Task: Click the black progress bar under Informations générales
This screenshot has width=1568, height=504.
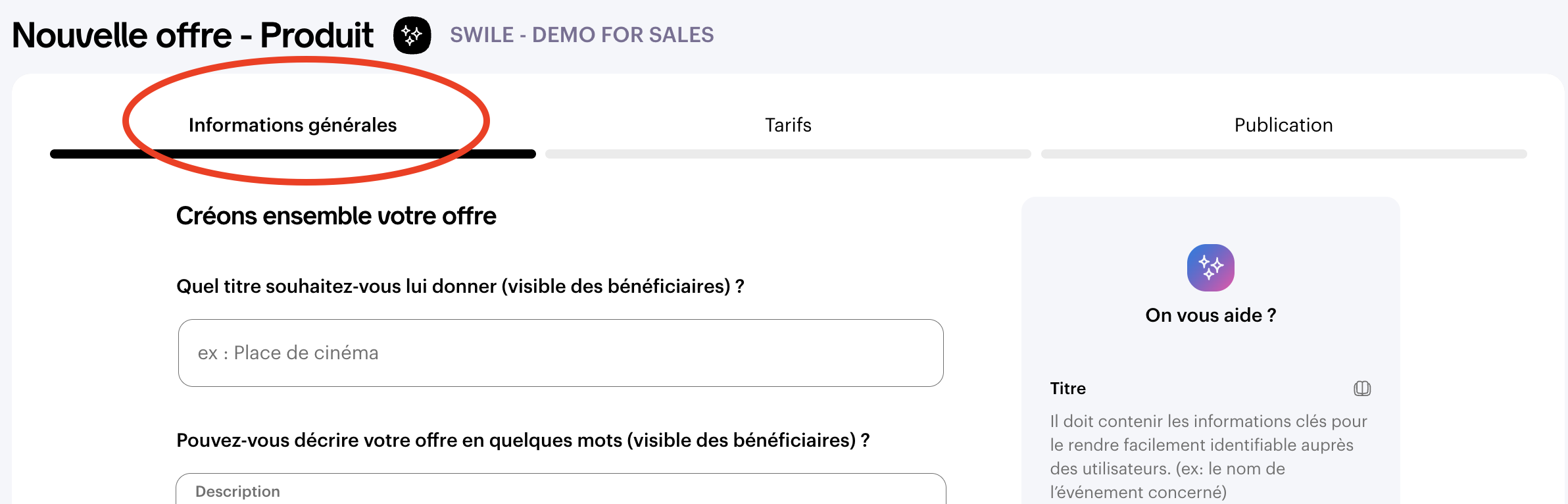Action: tap(293, 154)
